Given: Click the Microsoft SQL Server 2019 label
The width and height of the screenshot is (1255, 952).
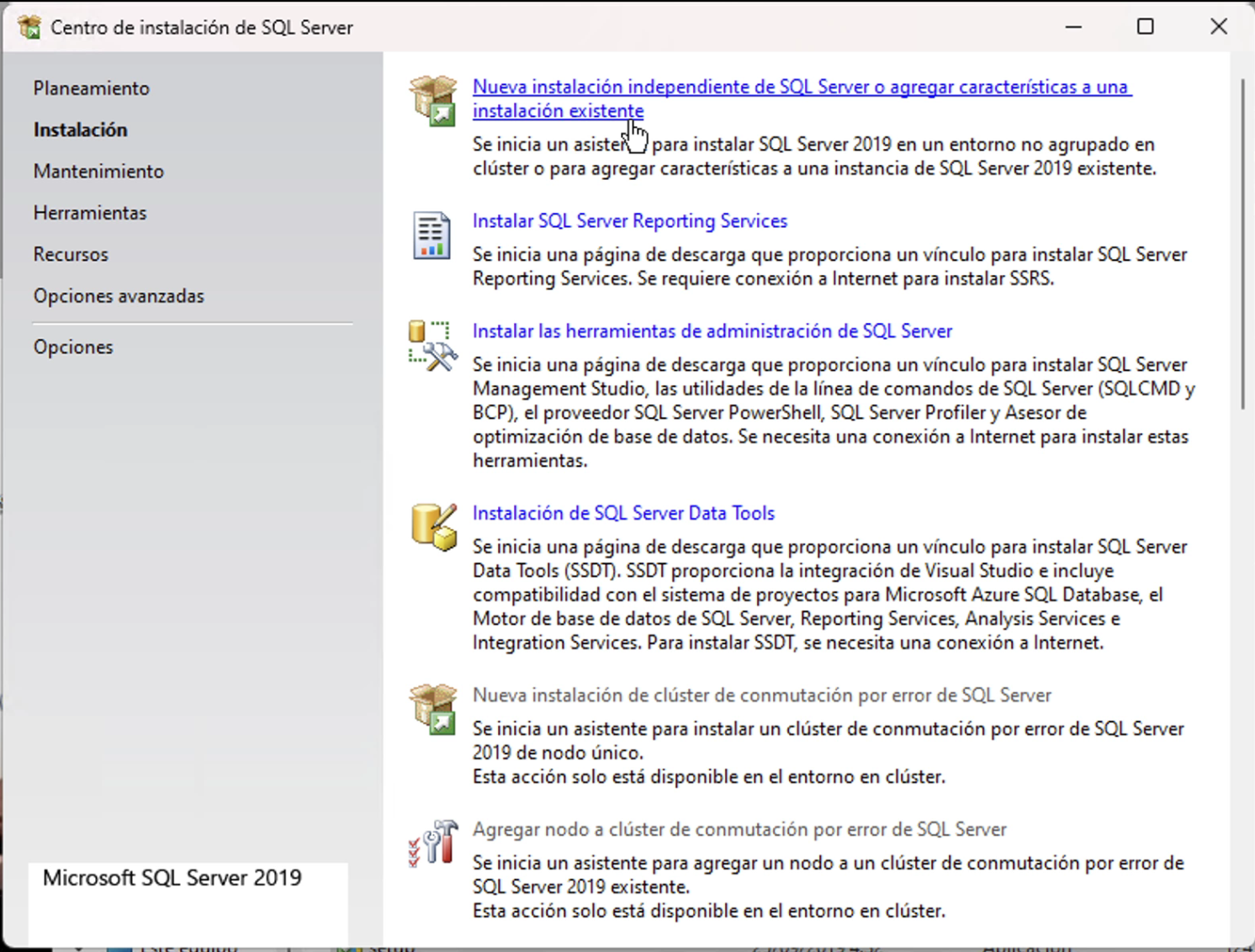Looking at the screenshot, I should click(x=172, y=877).
